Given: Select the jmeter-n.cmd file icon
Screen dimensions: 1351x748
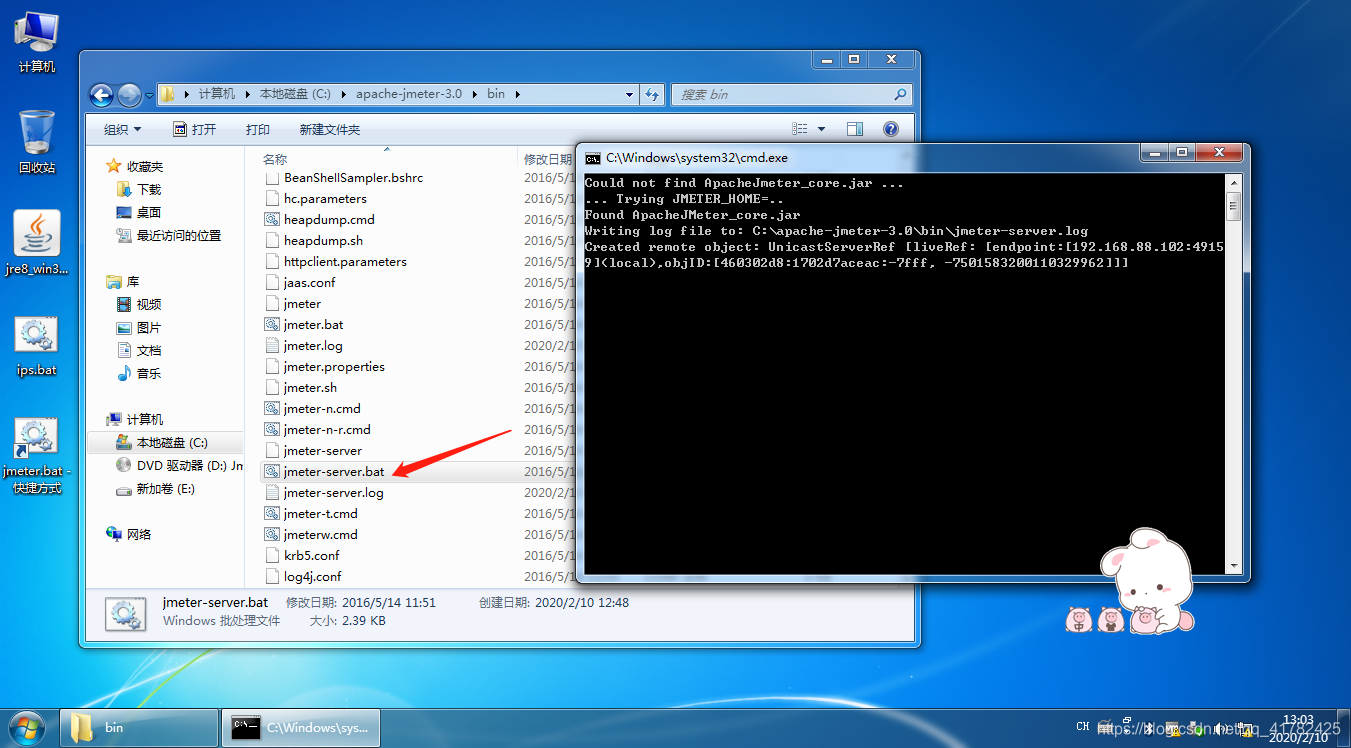Looking at the screenshot, I should pos(271,408).
